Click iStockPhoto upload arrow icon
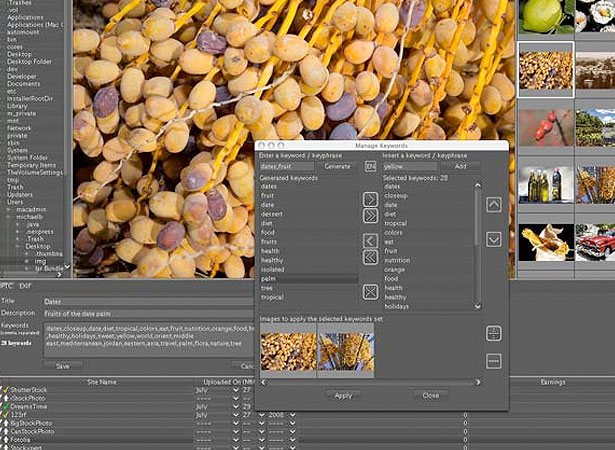Viewport: 615px width, 450px height. point(5,398)
